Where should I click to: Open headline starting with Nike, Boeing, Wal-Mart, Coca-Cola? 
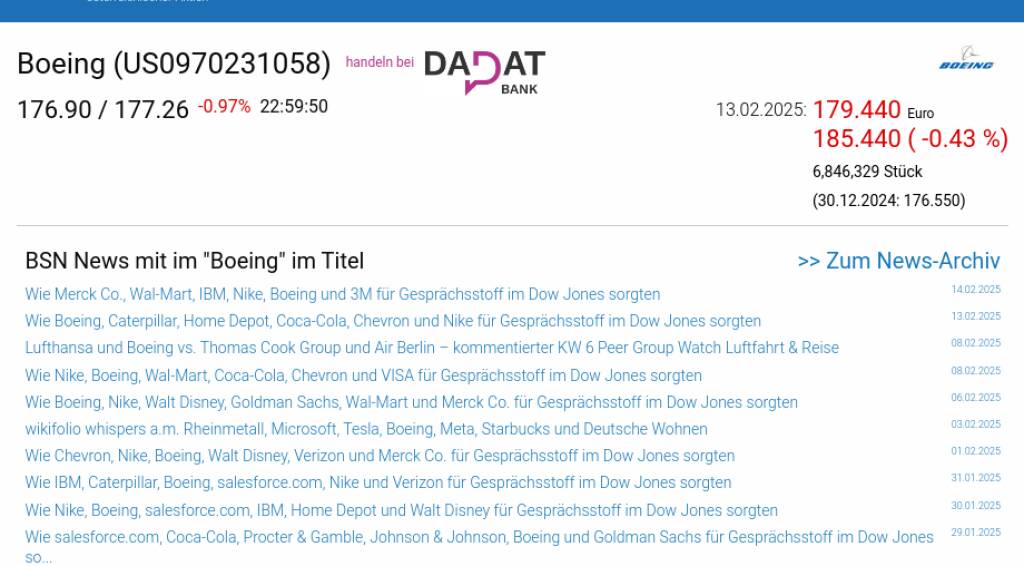tap(363, 376)
